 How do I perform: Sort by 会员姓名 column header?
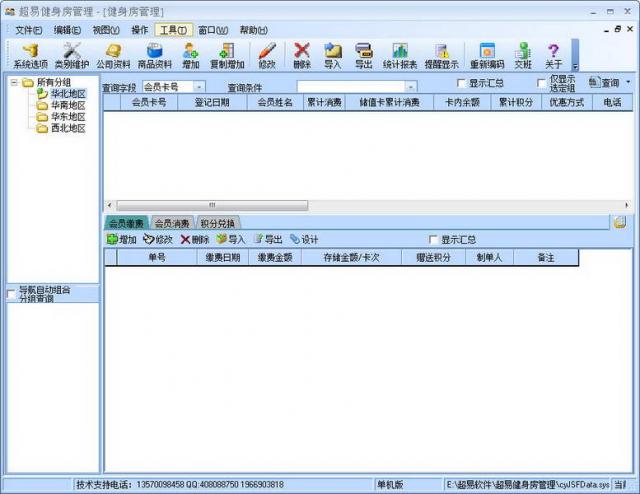276,102
